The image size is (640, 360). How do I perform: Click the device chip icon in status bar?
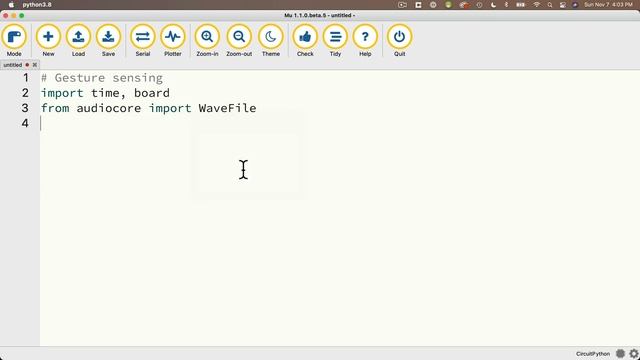pyautogui.click(x=620, y=353)
